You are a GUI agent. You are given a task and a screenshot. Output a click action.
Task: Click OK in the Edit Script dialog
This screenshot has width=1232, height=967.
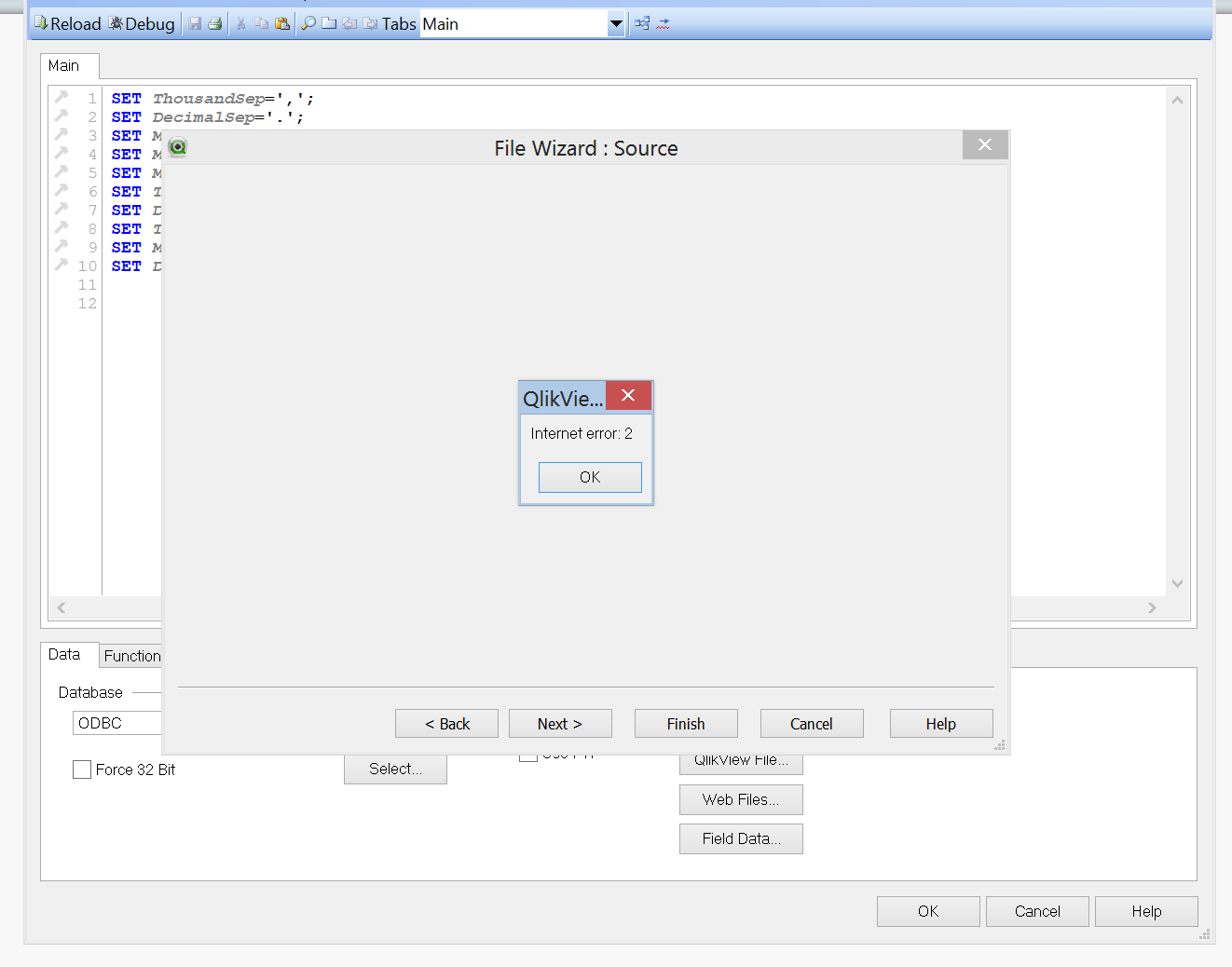point(928,911)
